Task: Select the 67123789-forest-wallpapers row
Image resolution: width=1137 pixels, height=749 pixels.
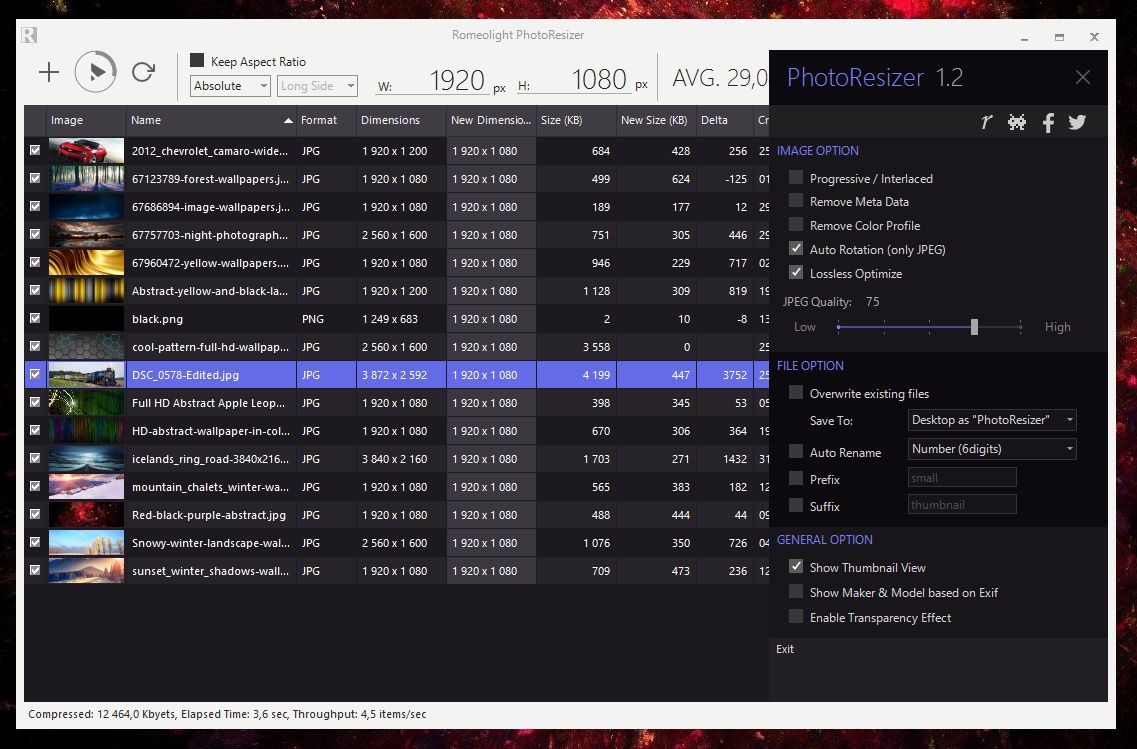Action: coord(396,179)
